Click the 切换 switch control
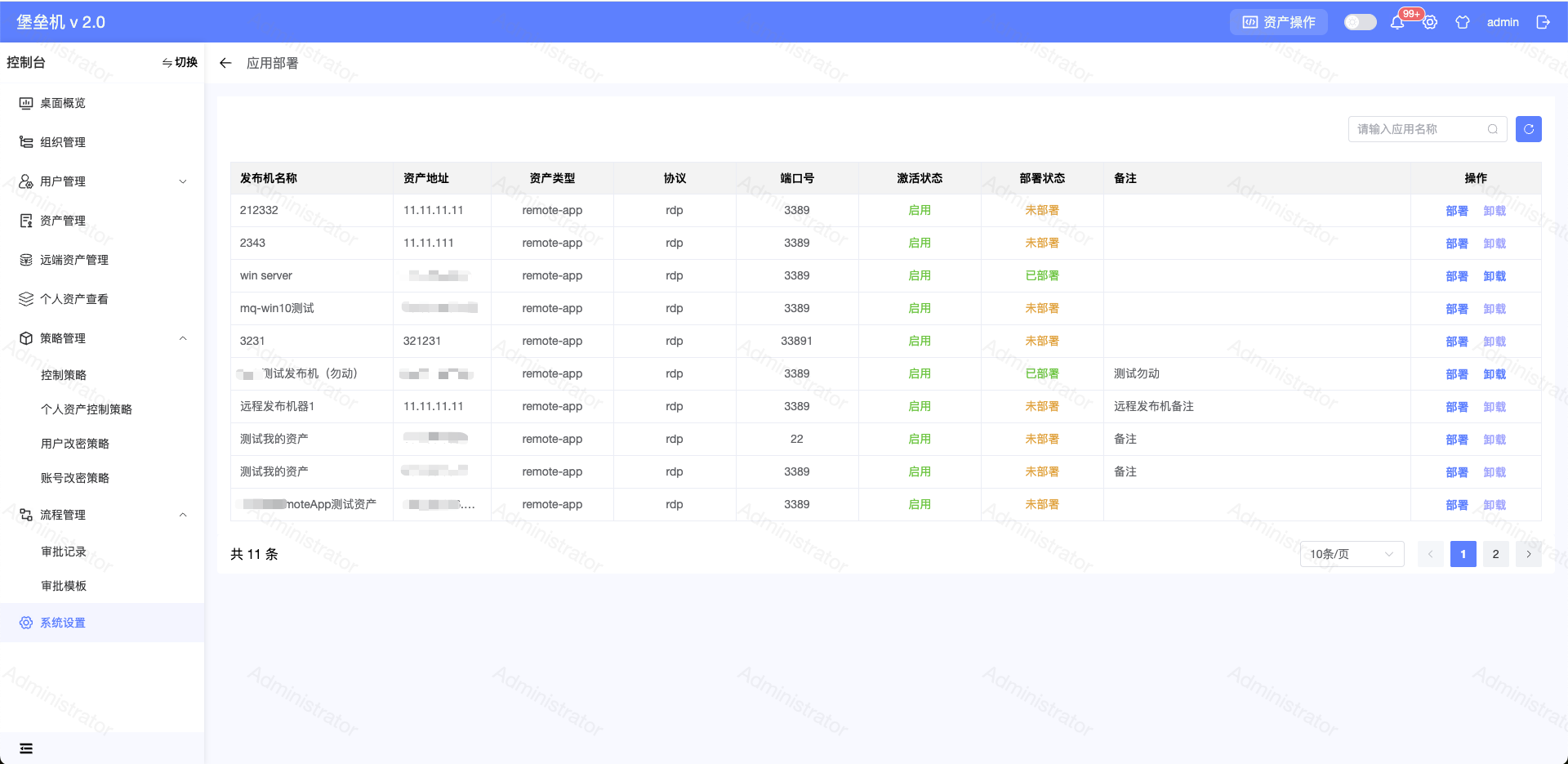The width and height of the screenshot is (1568, 764). click(x=180, y=62)
